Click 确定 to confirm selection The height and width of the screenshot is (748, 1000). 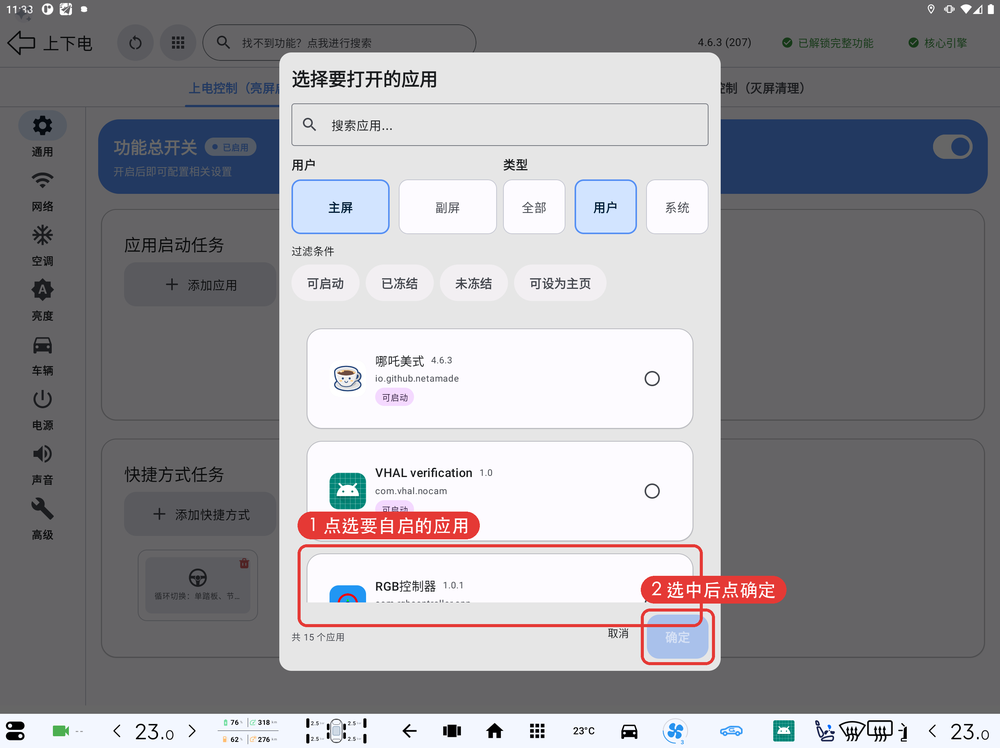coord(677,637)
